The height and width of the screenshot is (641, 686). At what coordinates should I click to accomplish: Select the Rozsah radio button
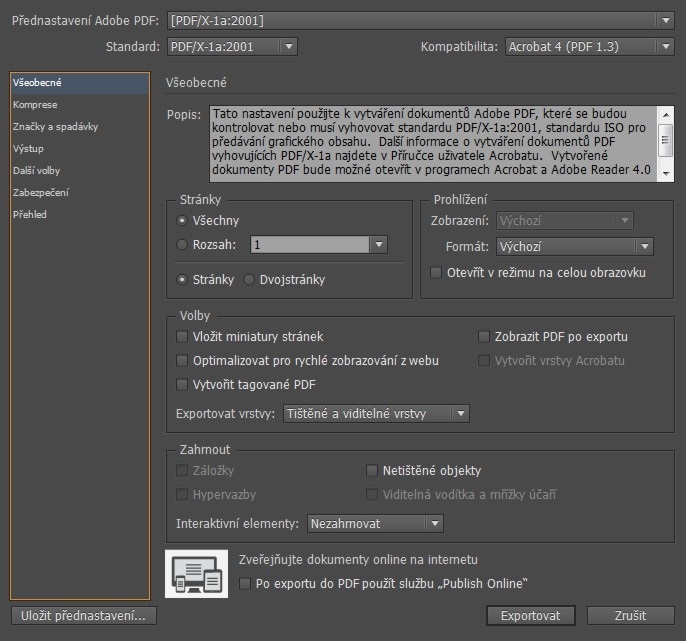[x=182, y=245]
